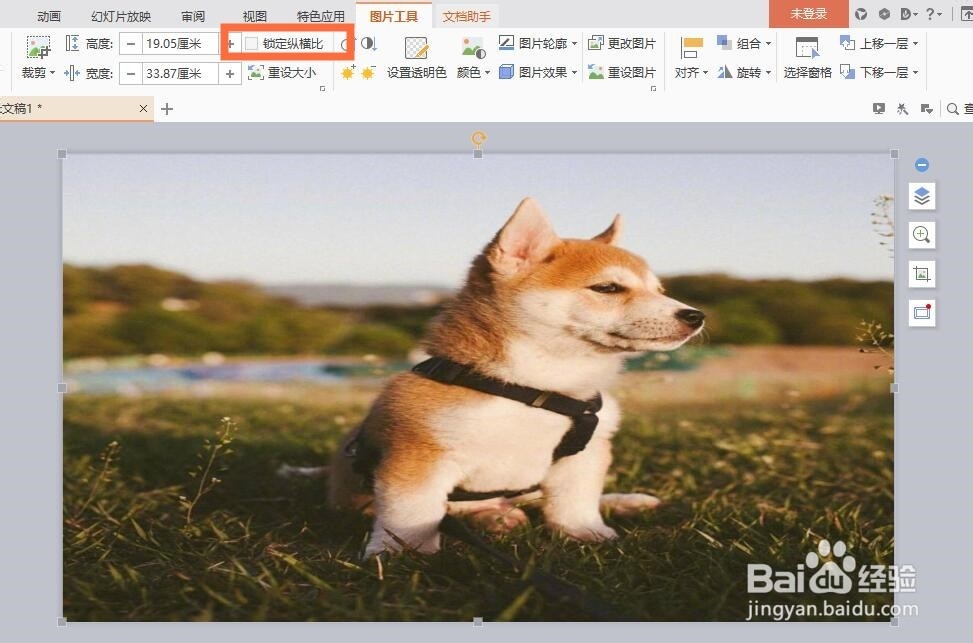This screenshot has width=973, height=643.
Task: Click the rotation handle above the image
Action: (x=478, y=138)
